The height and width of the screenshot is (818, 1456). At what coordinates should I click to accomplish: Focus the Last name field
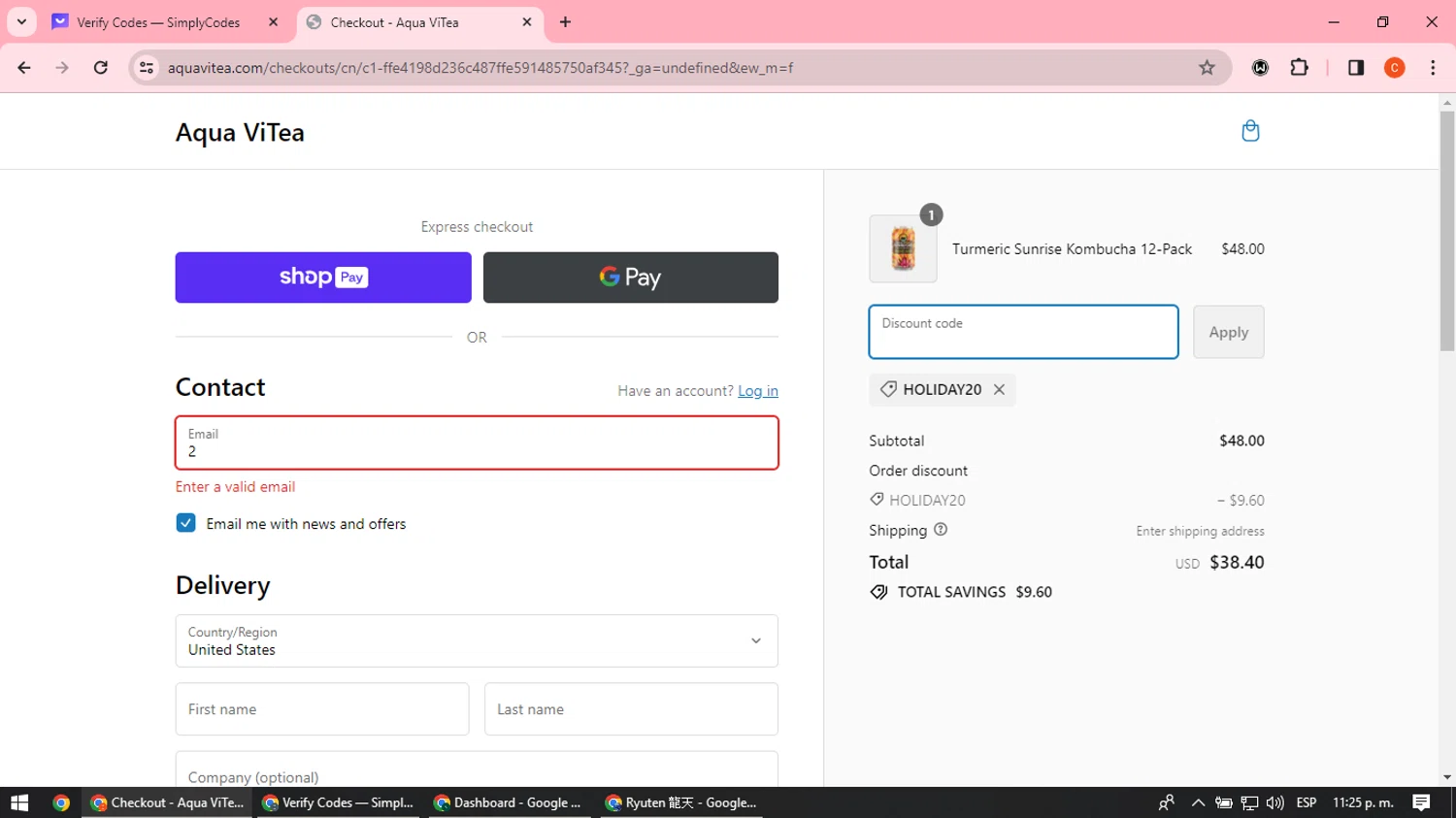click(x=631, y=709)
